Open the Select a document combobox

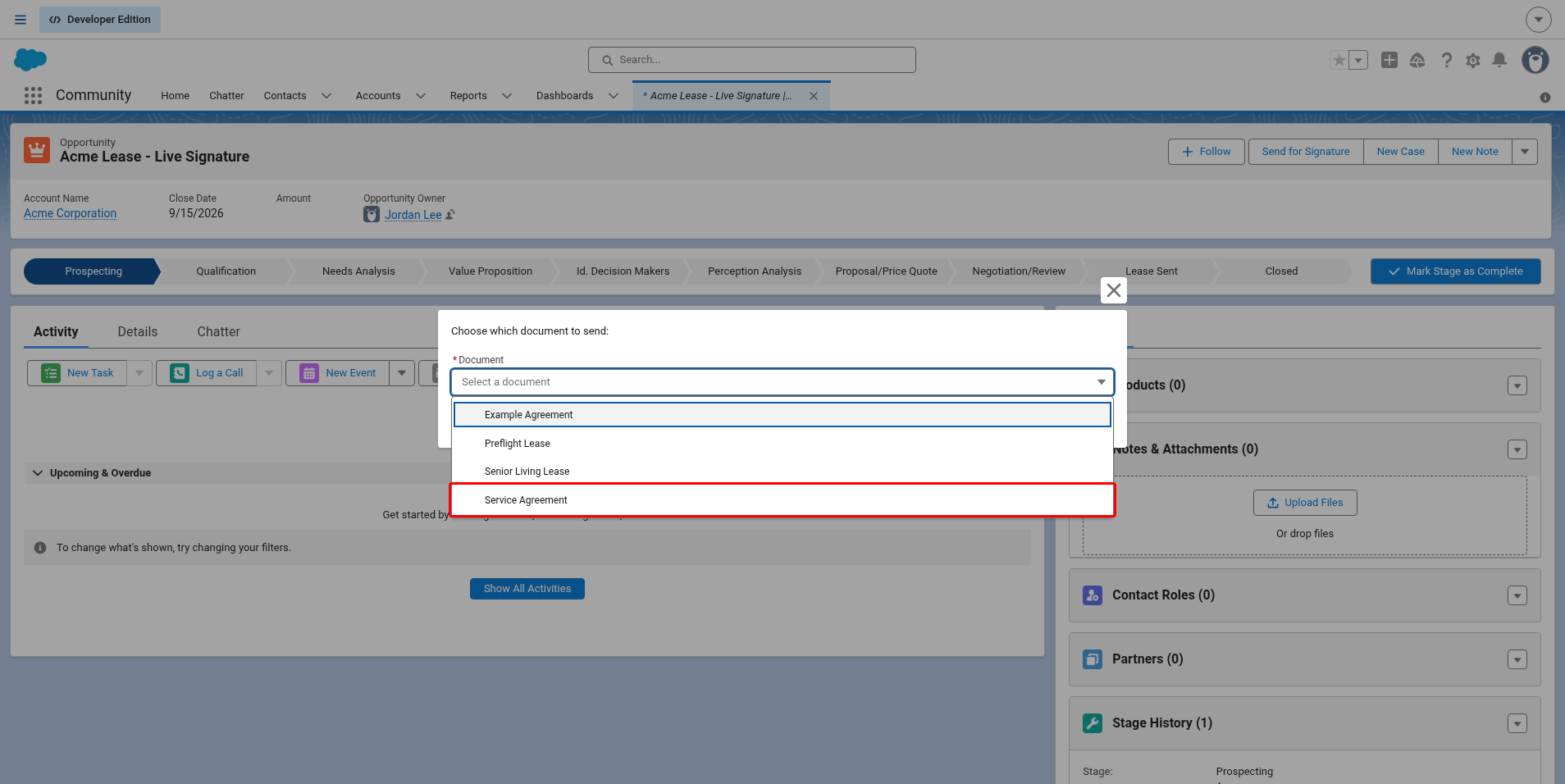click(x=782, y=382)
